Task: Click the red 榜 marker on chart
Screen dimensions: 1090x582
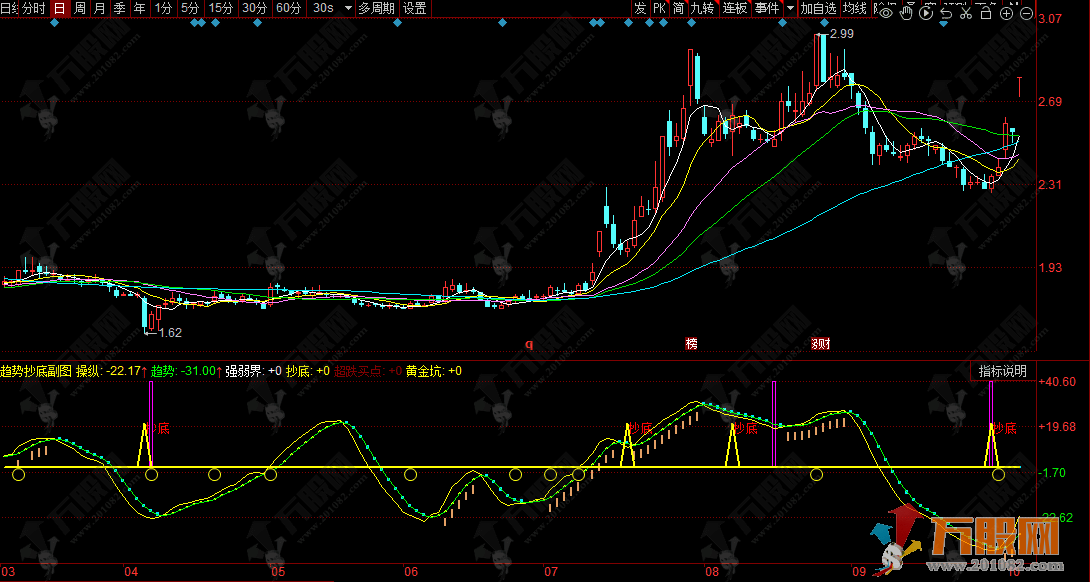Action: click(691, 344)
